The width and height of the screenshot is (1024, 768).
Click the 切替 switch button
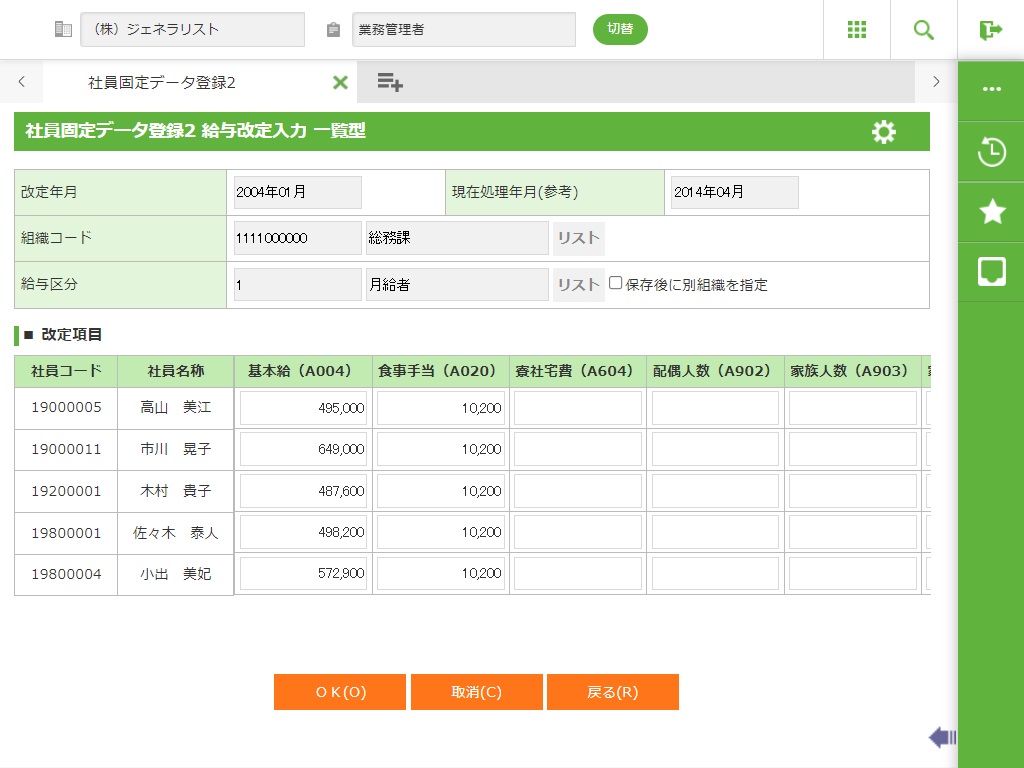pos(620,29)
